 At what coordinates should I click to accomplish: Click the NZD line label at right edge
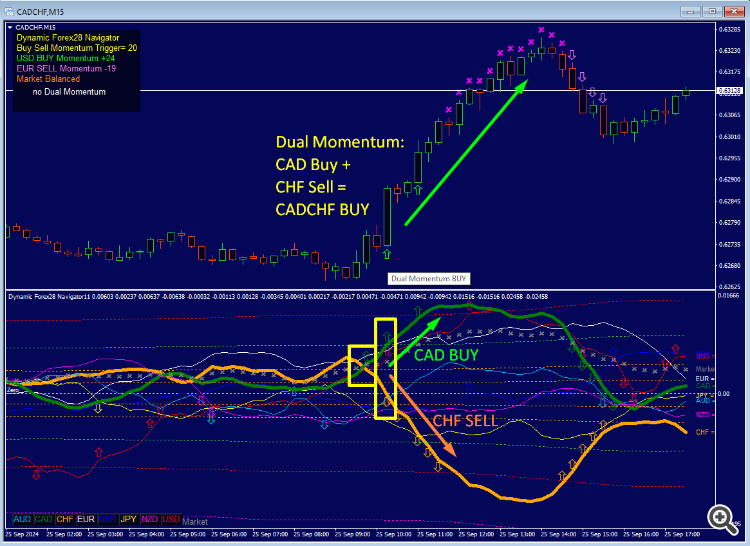coord(703,415)
